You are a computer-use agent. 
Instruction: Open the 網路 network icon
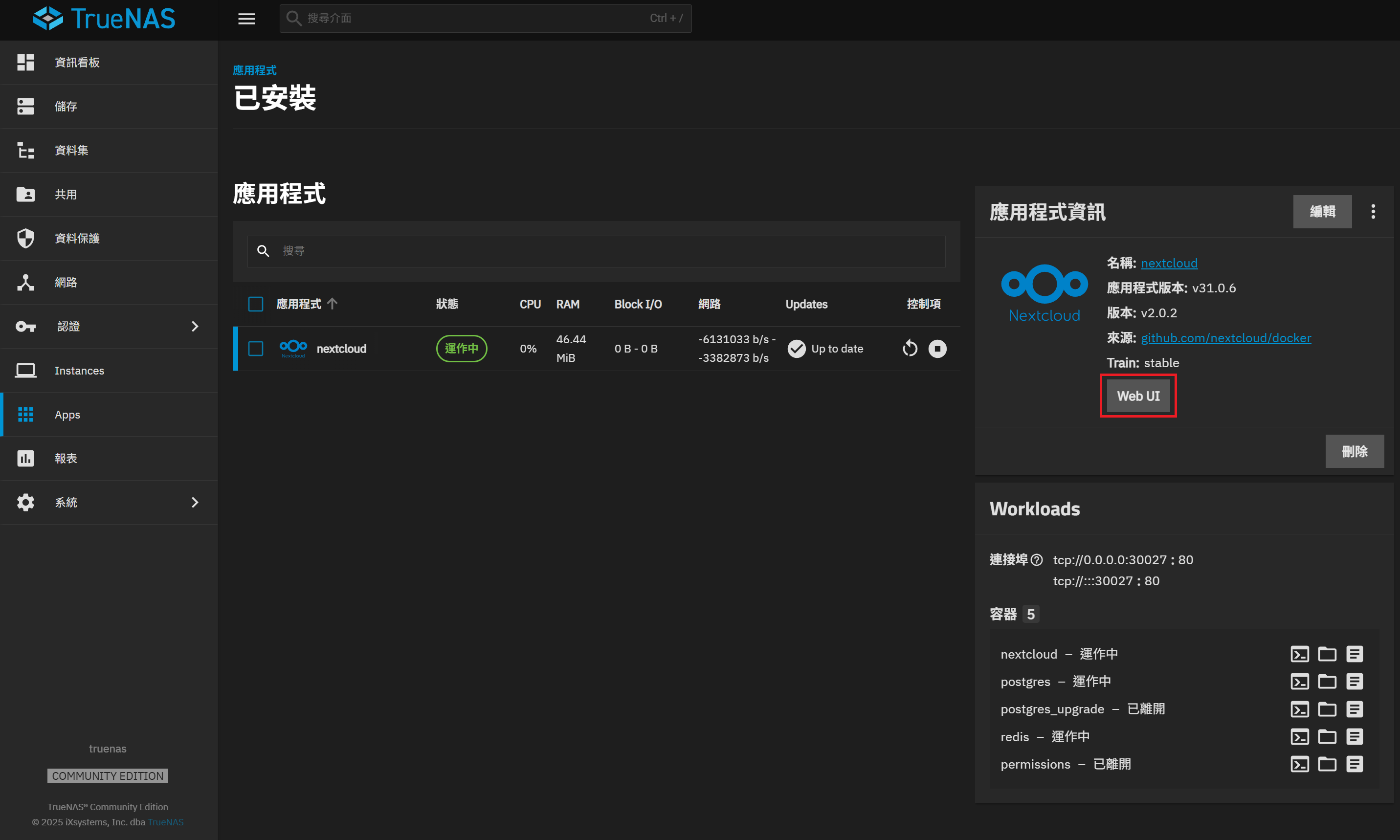(25, 283)
